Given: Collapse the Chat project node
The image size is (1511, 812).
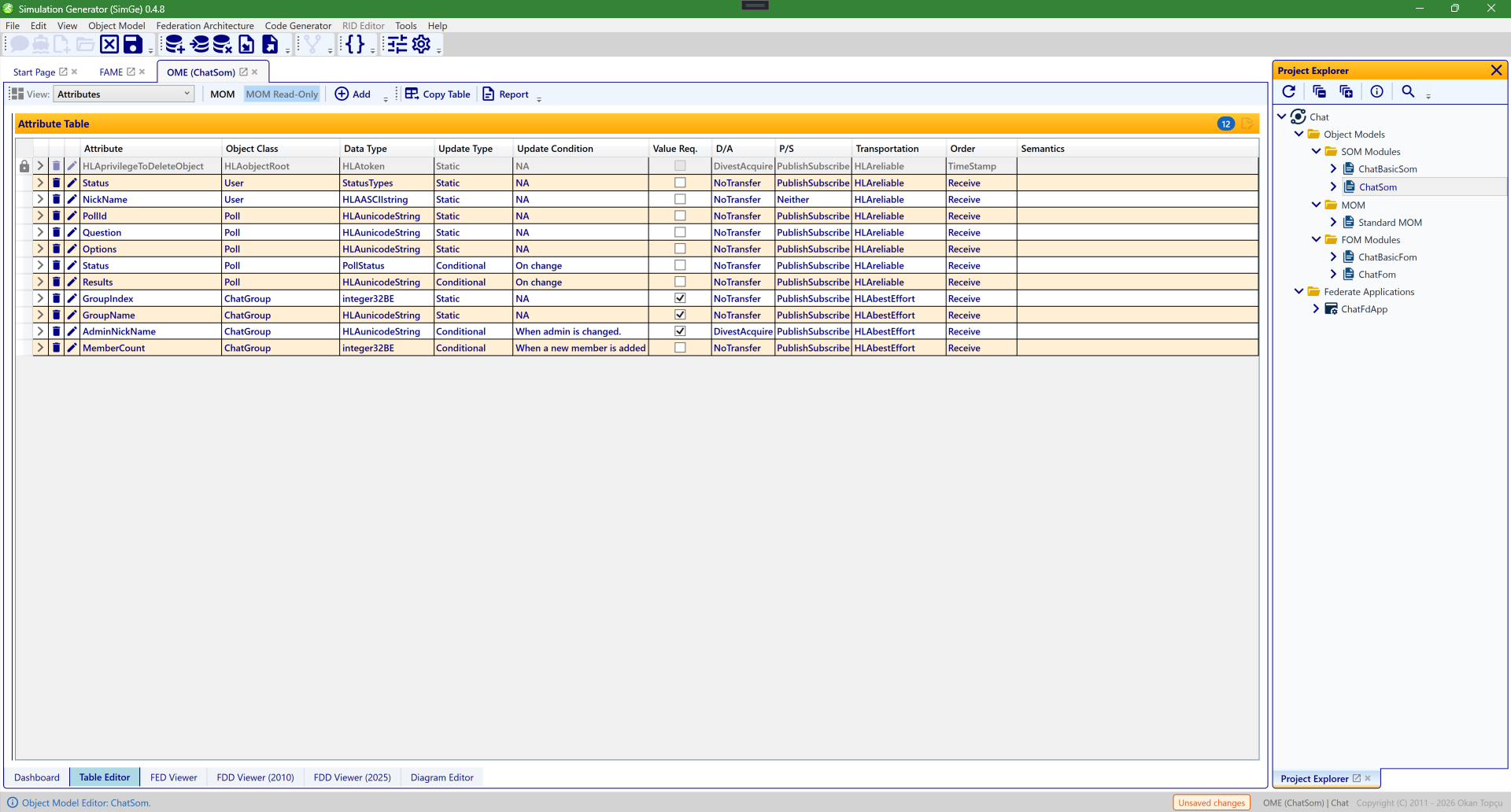Looking at the screenshot, I should pos(1282,116).
